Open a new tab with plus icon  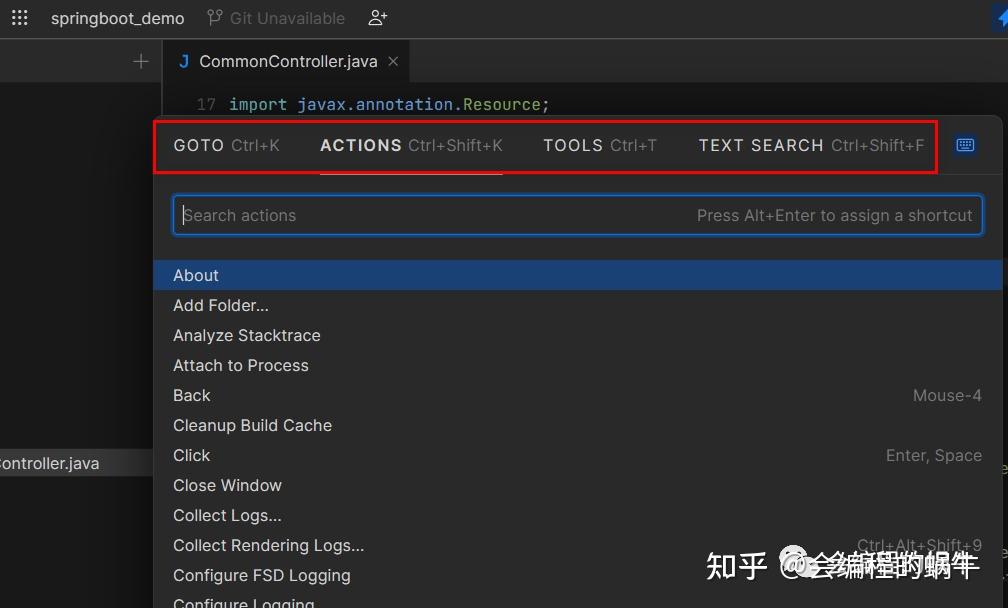click(140, 61)
